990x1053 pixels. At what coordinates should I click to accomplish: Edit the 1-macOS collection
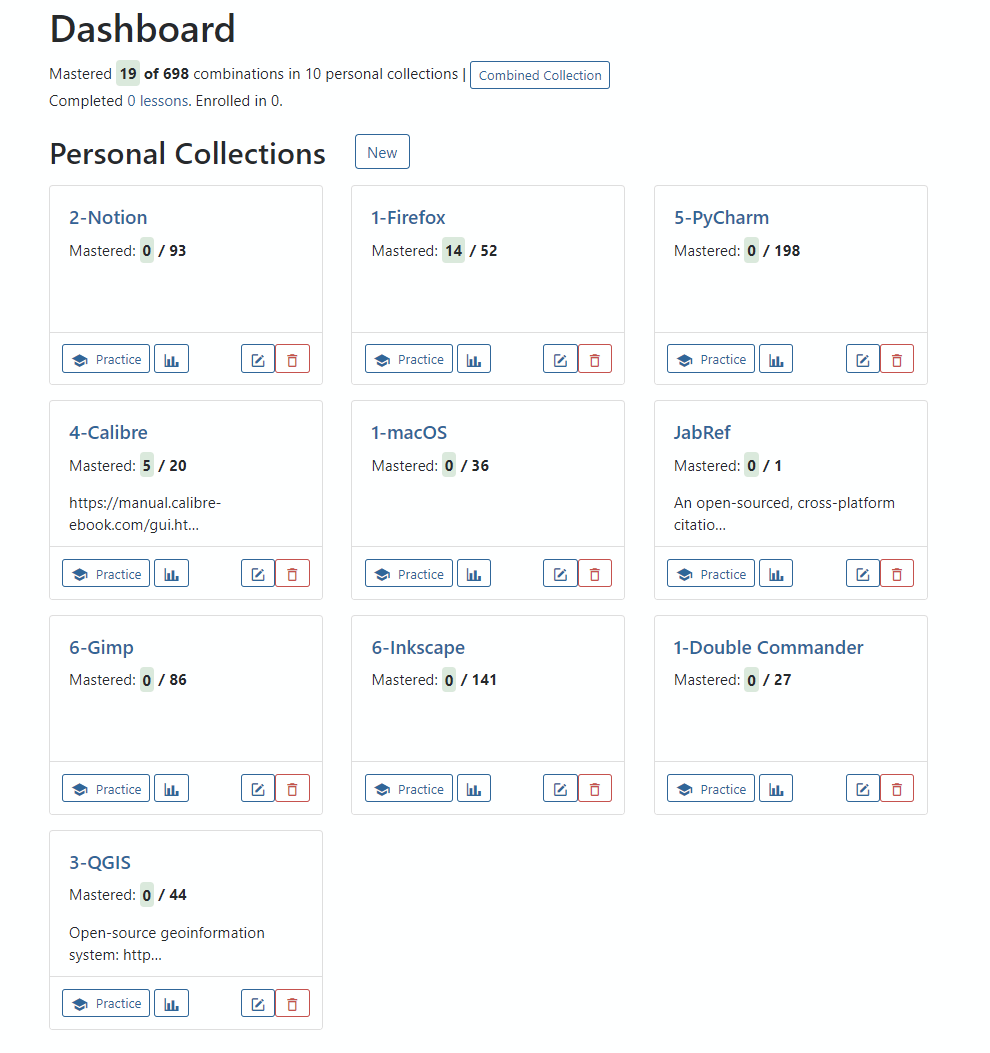[x=560, y=574]
